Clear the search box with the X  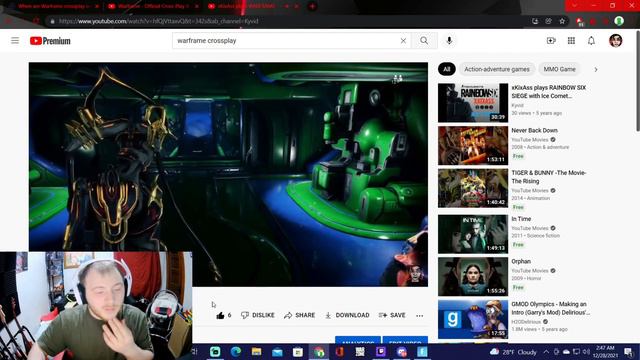tap(403, 40)
